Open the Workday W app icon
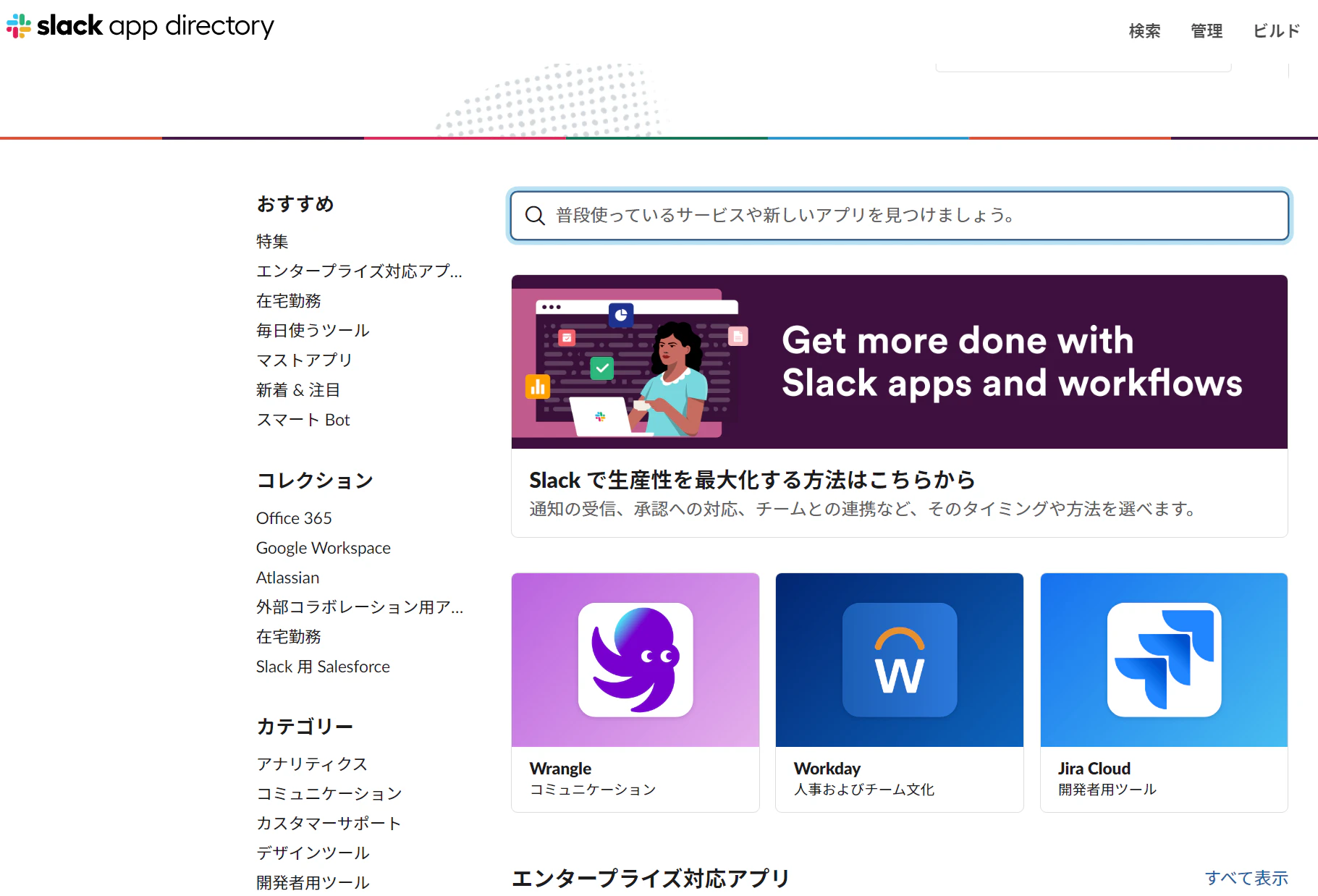Image resolution: width=1318 pixels, height=896 pixels. coord(900,659)
